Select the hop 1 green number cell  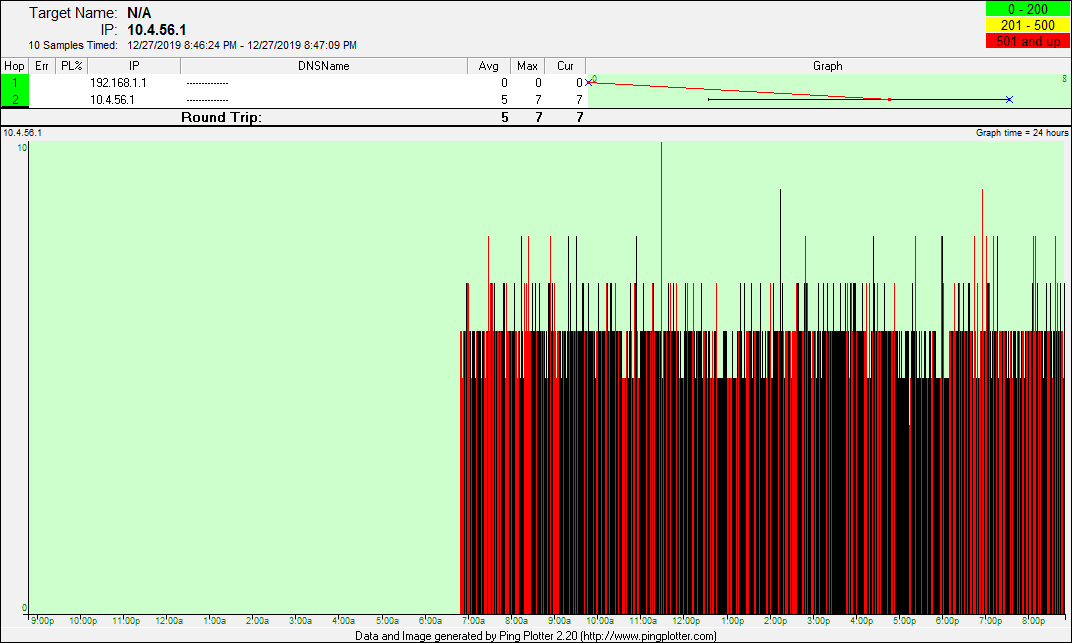click(15, 83)
